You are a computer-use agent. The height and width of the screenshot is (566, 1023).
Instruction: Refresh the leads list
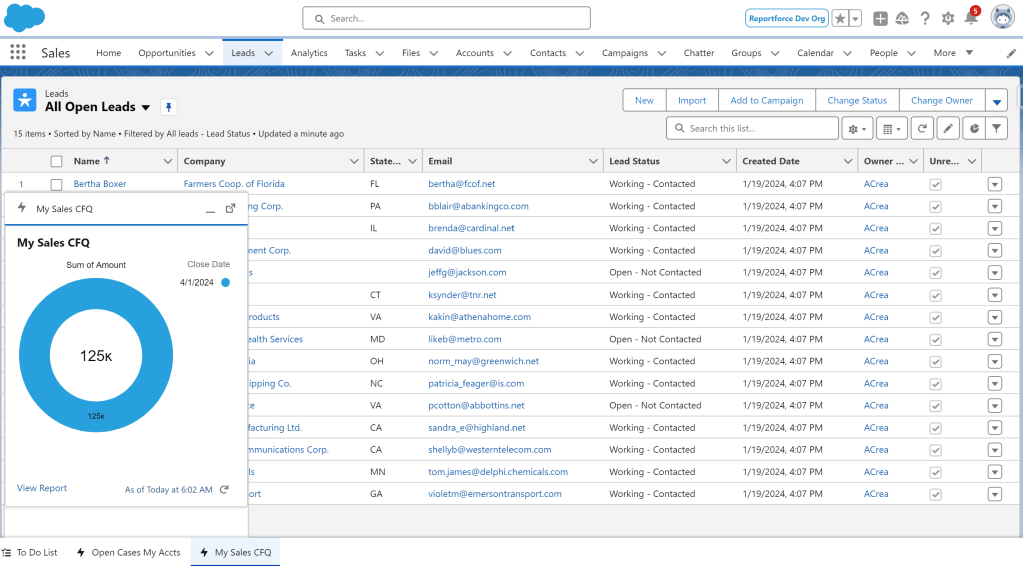point(921,128)
